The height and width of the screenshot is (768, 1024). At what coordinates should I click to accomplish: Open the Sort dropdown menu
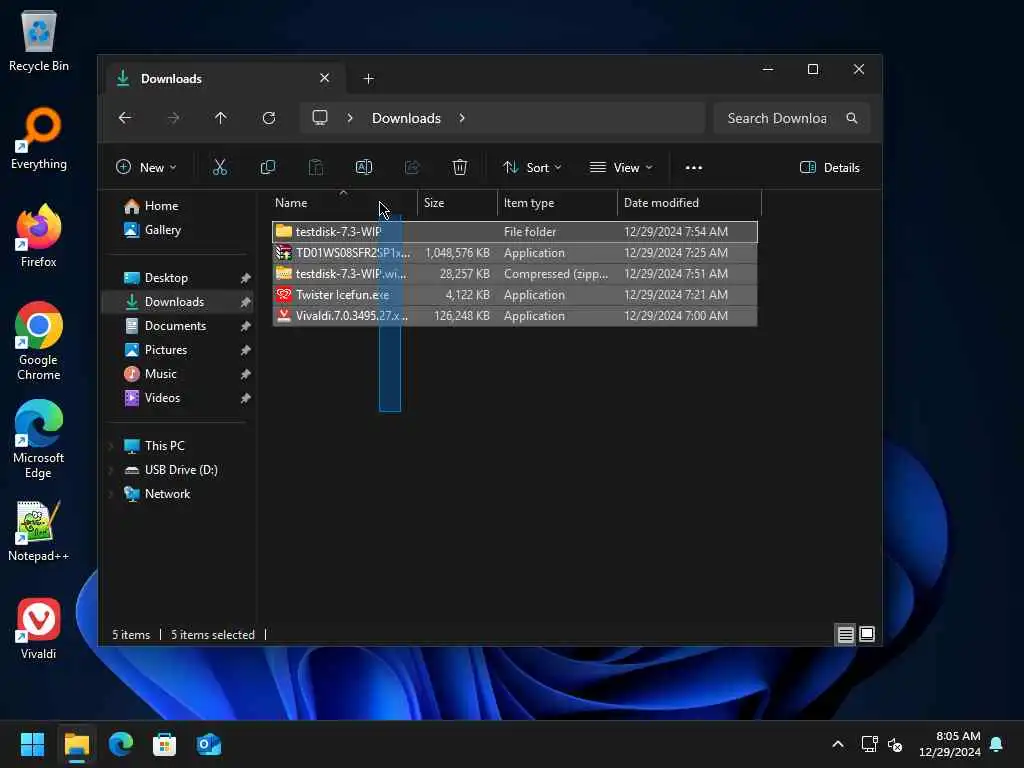532,168
